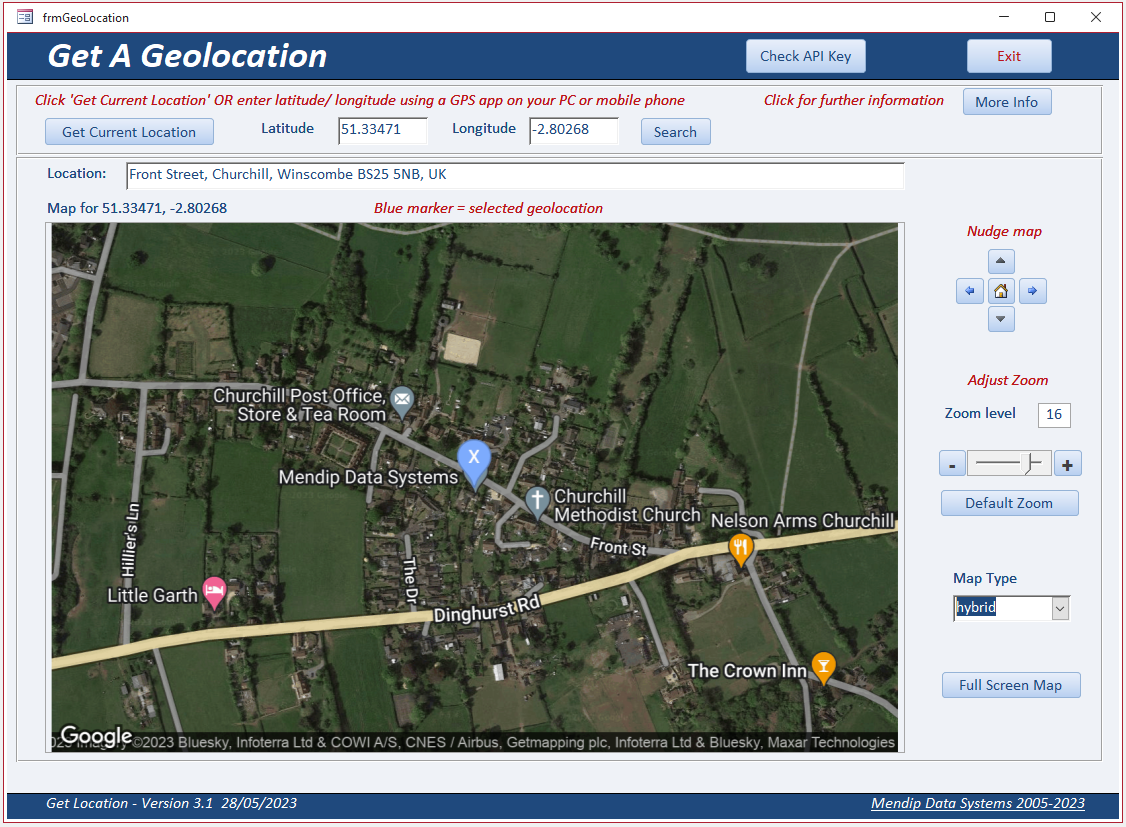The width and height of the screenshot is (1126, 827).
Task: Open the Full Screen Map
Action: [1011, 686]
